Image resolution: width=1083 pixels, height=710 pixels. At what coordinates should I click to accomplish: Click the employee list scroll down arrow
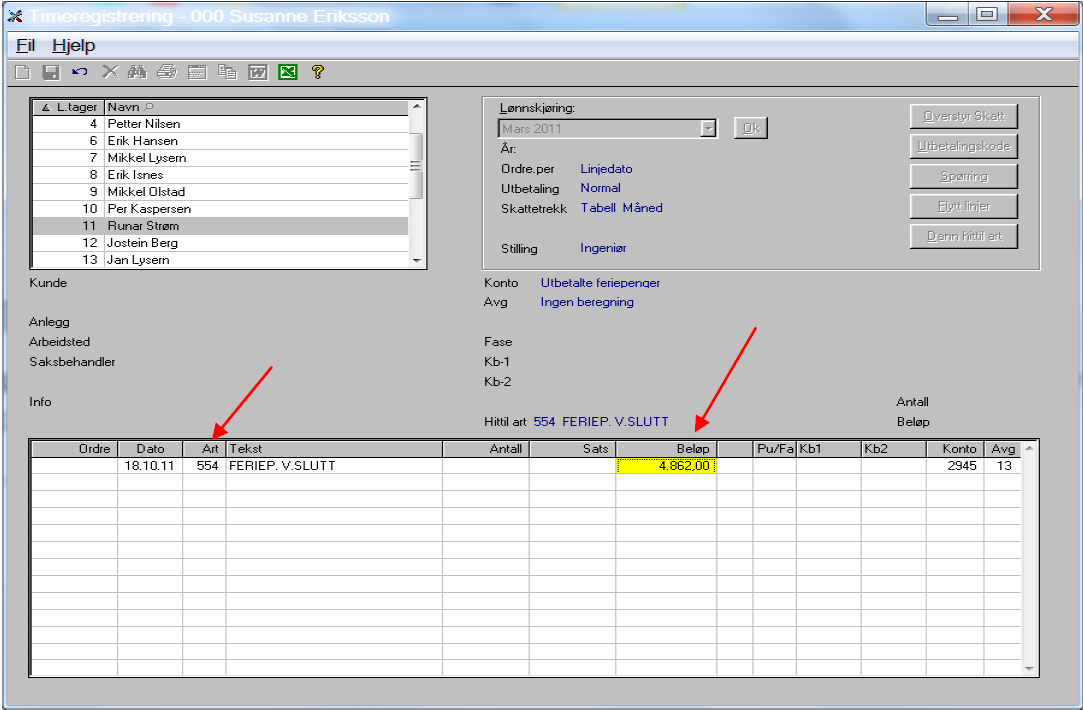(x=416, y=260)
